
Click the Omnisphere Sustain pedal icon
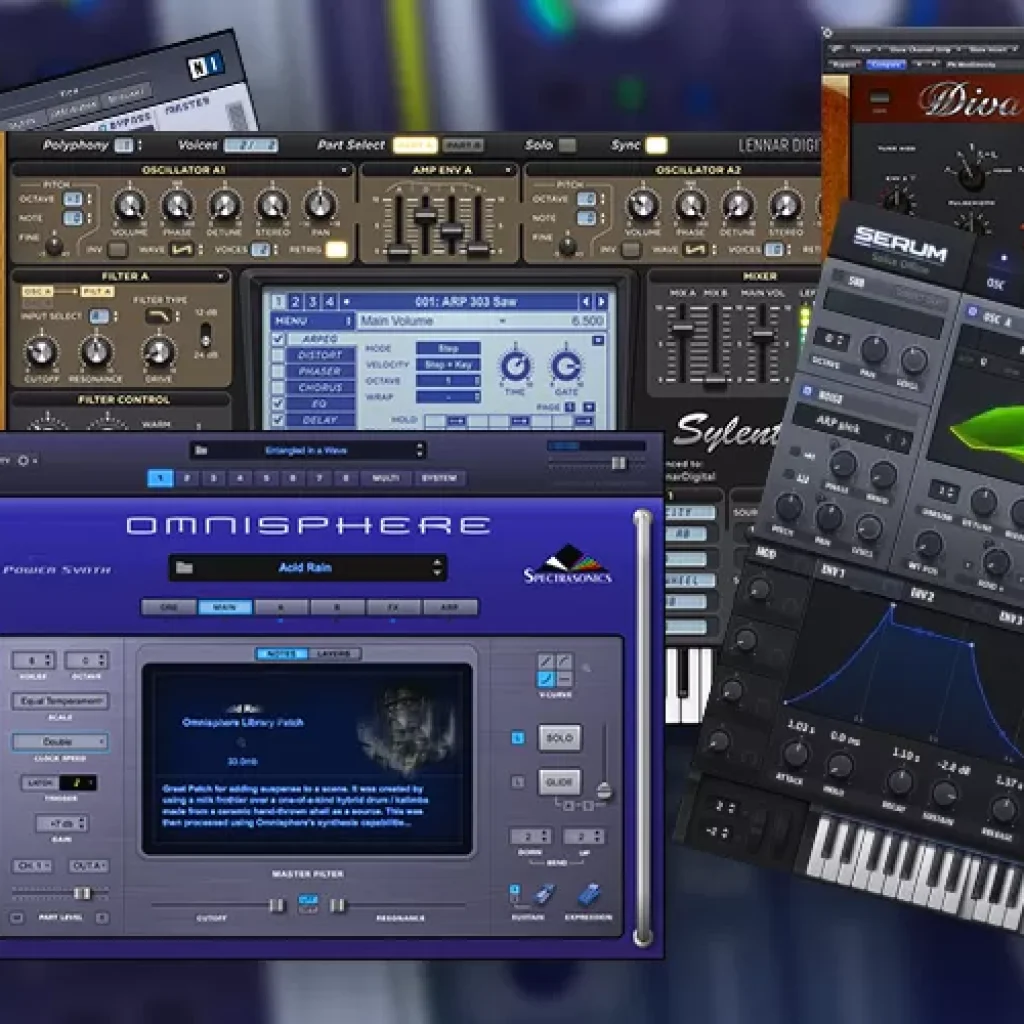tap(543, 893)
